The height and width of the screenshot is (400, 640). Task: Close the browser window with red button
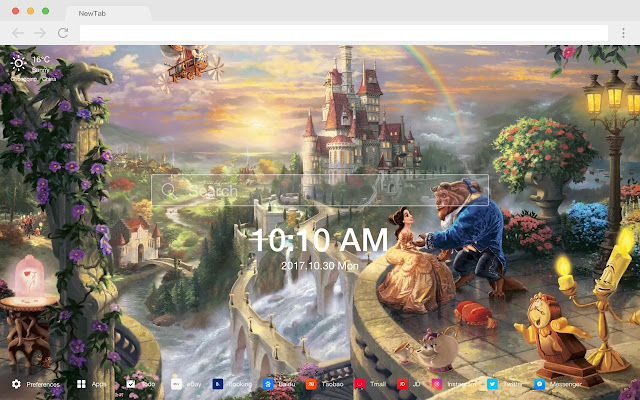coord(16,11)
